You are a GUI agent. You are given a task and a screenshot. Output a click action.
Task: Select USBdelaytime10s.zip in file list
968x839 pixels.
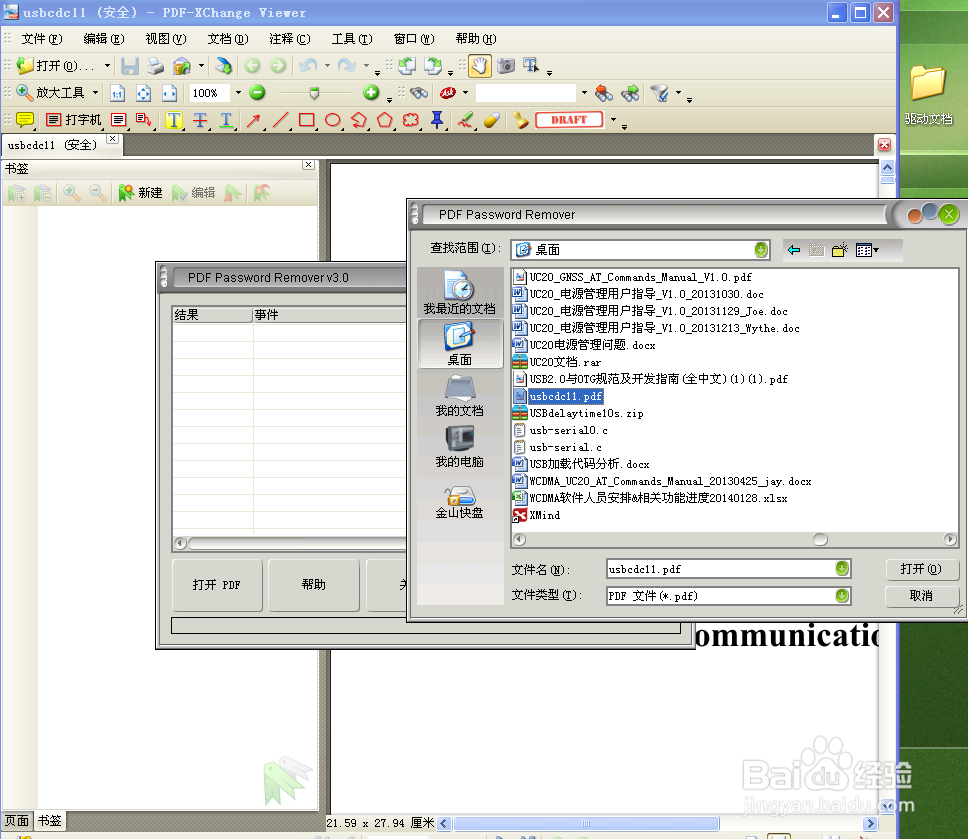point(578,413)
